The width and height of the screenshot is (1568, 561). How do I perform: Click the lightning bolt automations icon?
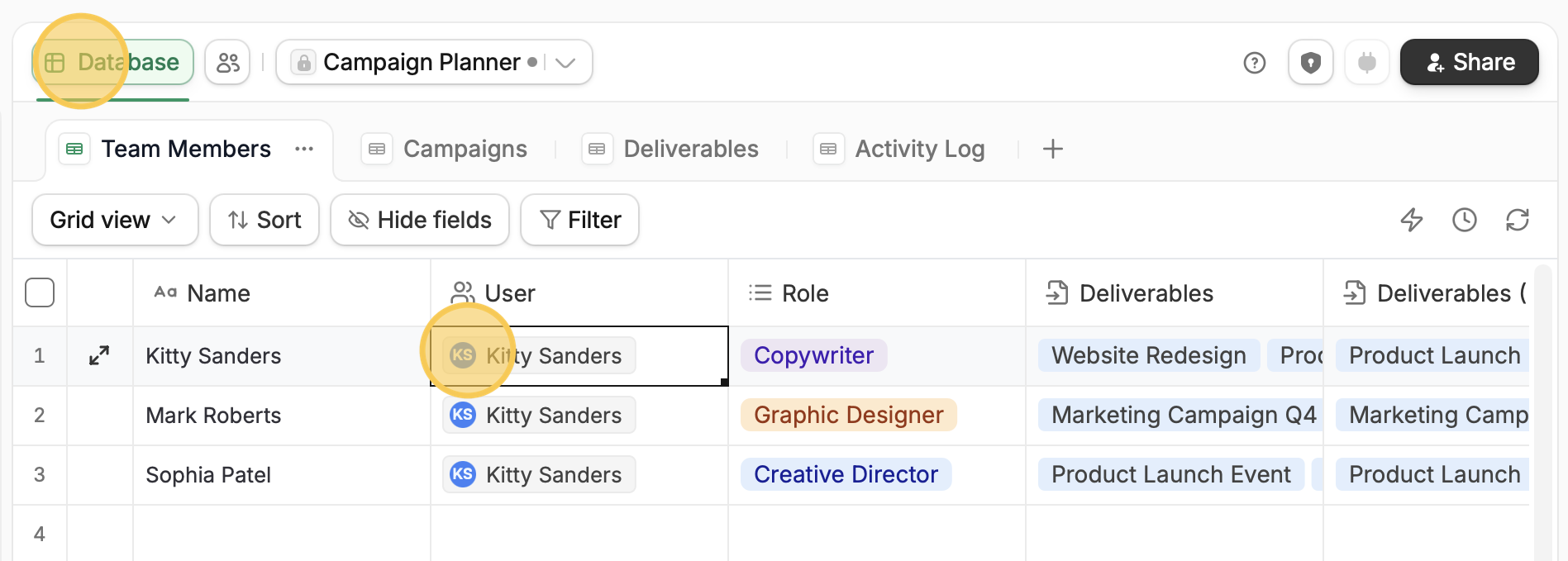pos(1412,220)
